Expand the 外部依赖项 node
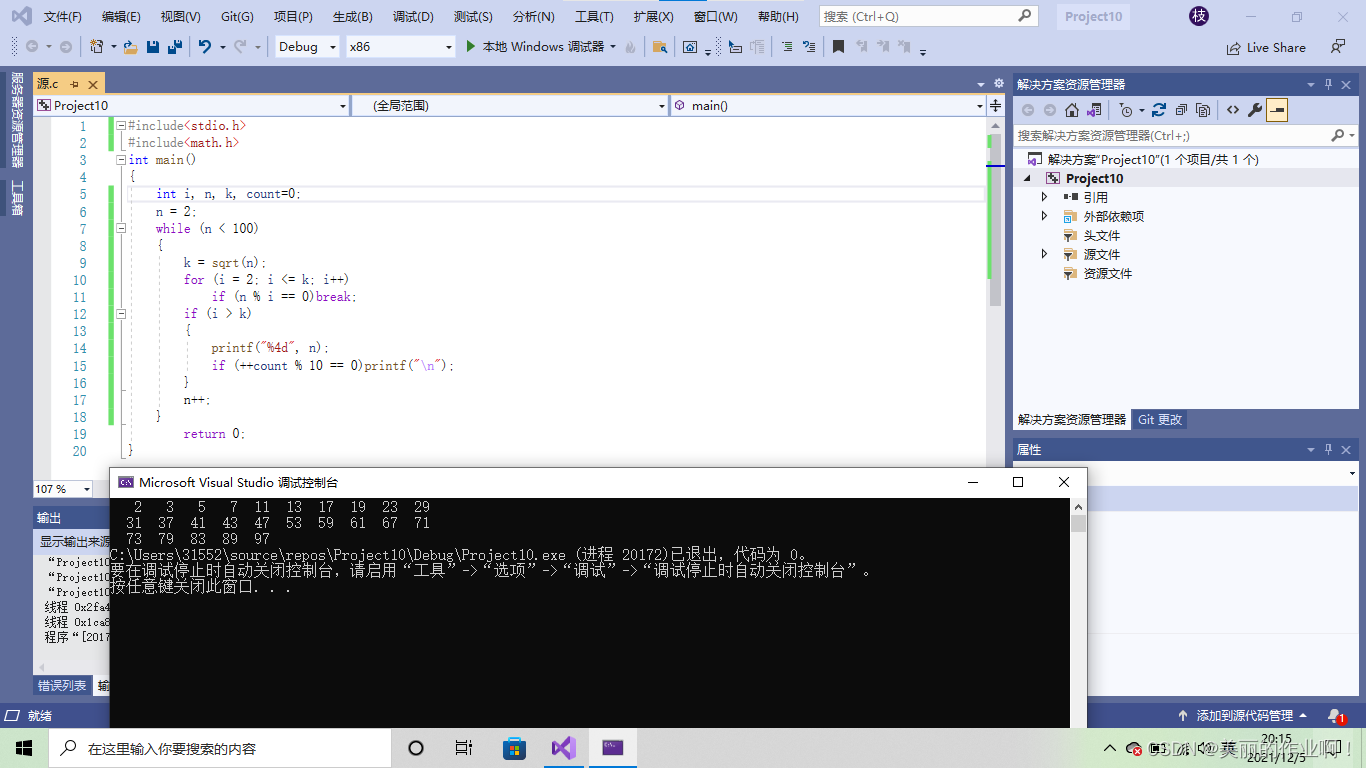The height and width of the screenshot is (768, 1366). pyautogui.click(x=1045, y=216)
